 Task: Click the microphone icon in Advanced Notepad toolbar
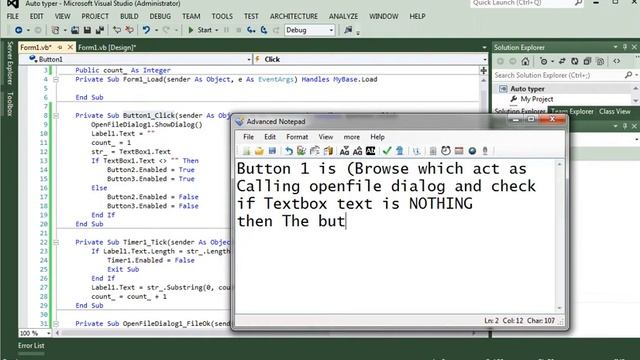[485, 151]
